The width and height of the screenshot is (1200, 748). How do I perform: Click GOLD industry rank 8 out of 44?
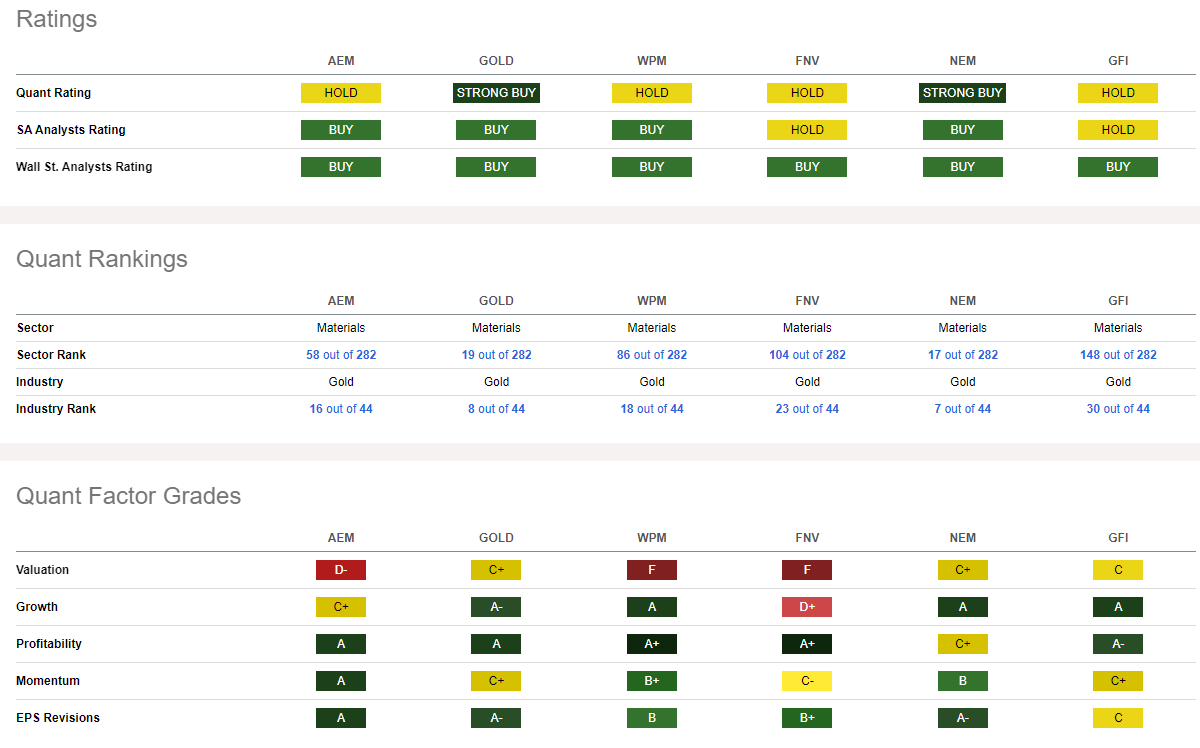tap(496, 409)
